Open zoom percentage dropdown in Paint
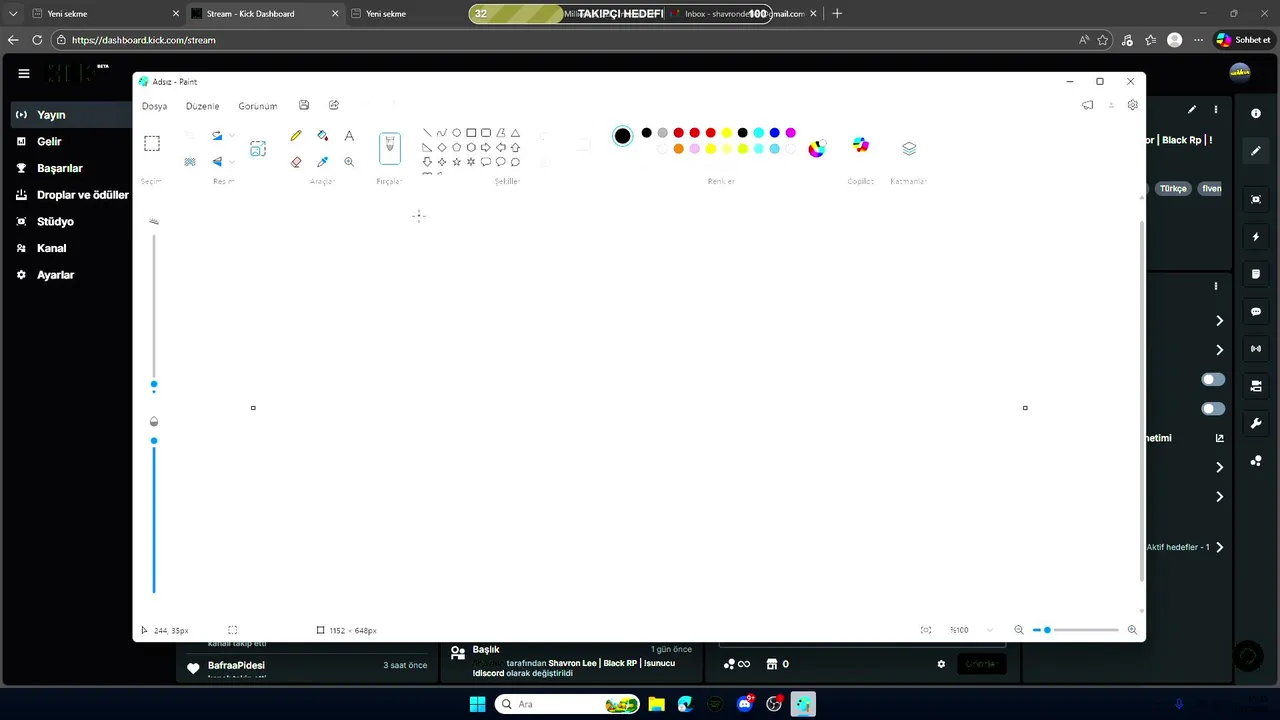 (x=990, y=630)
